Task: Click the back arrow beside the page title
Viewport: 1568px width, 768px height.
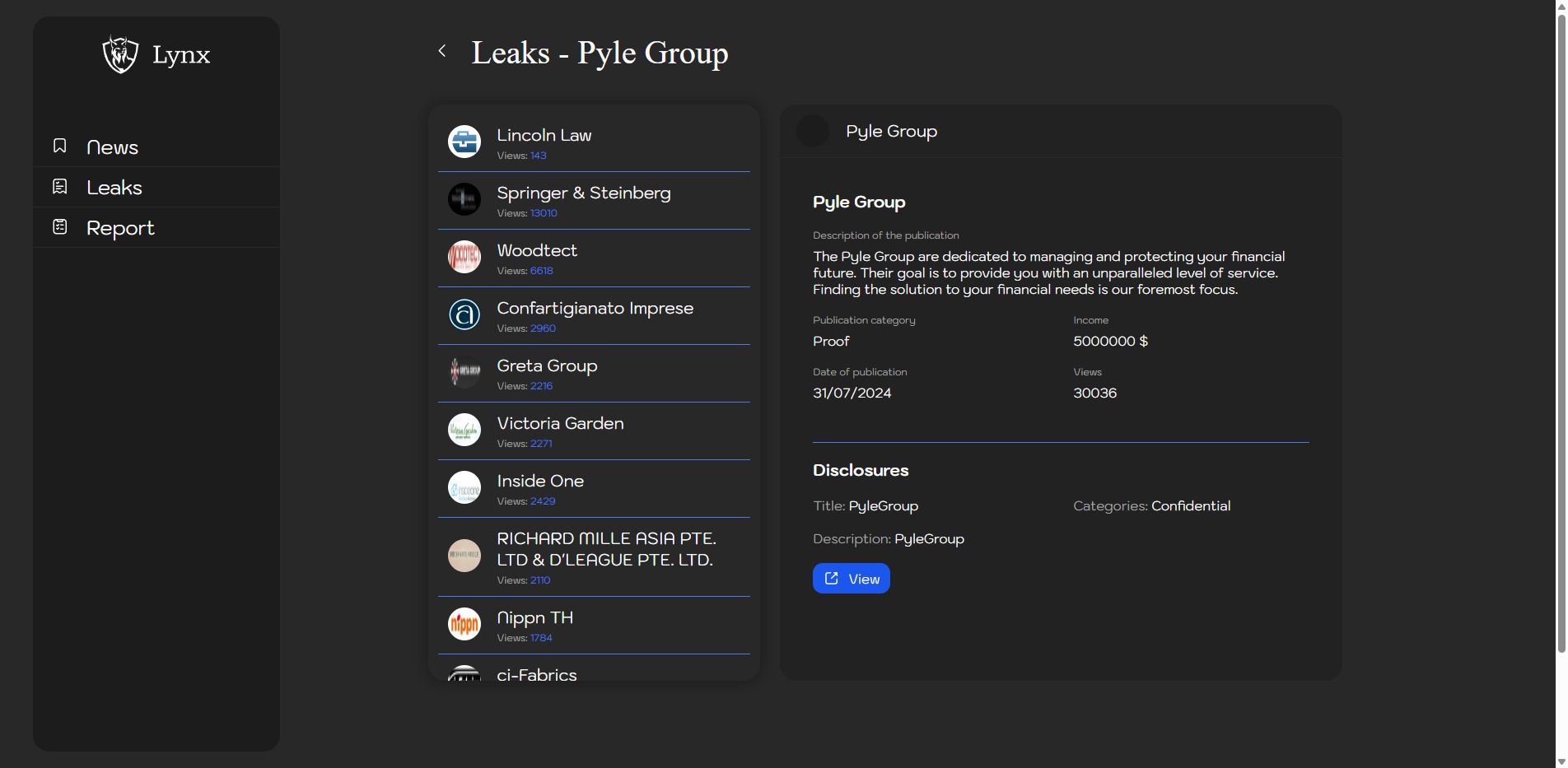Action: [x=442, y=51]
